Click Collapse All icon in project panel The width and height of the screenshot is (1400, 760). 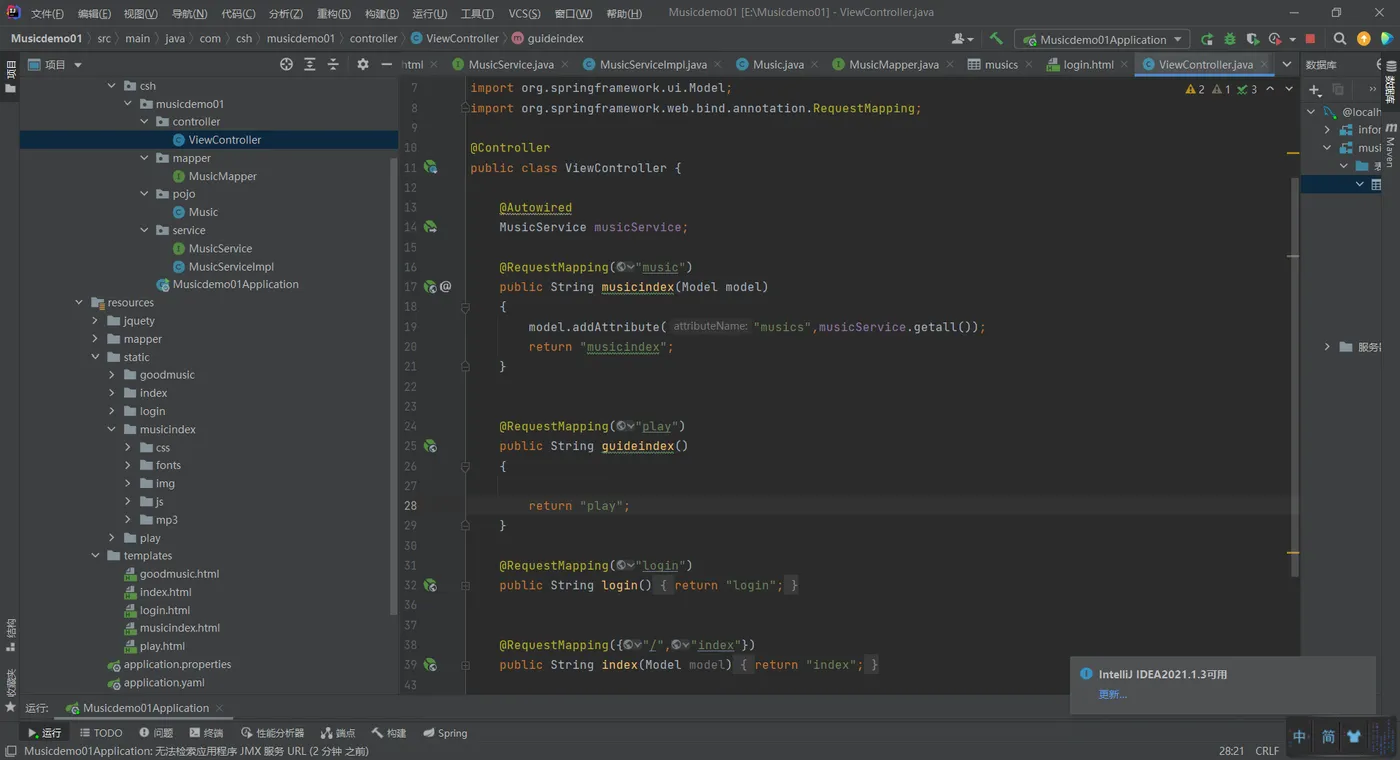coord(334,64)
